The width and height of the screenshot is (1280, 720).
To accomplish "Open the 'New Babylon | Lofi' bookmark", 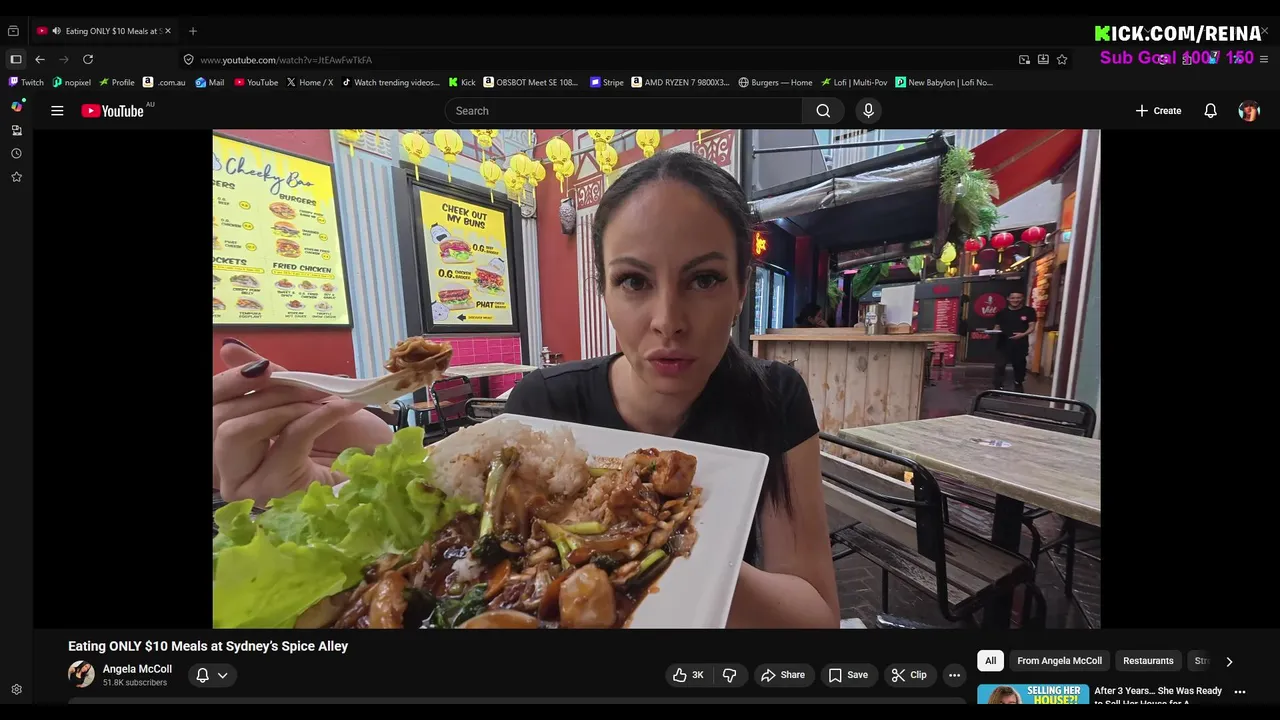I will [x=945, y=82].
